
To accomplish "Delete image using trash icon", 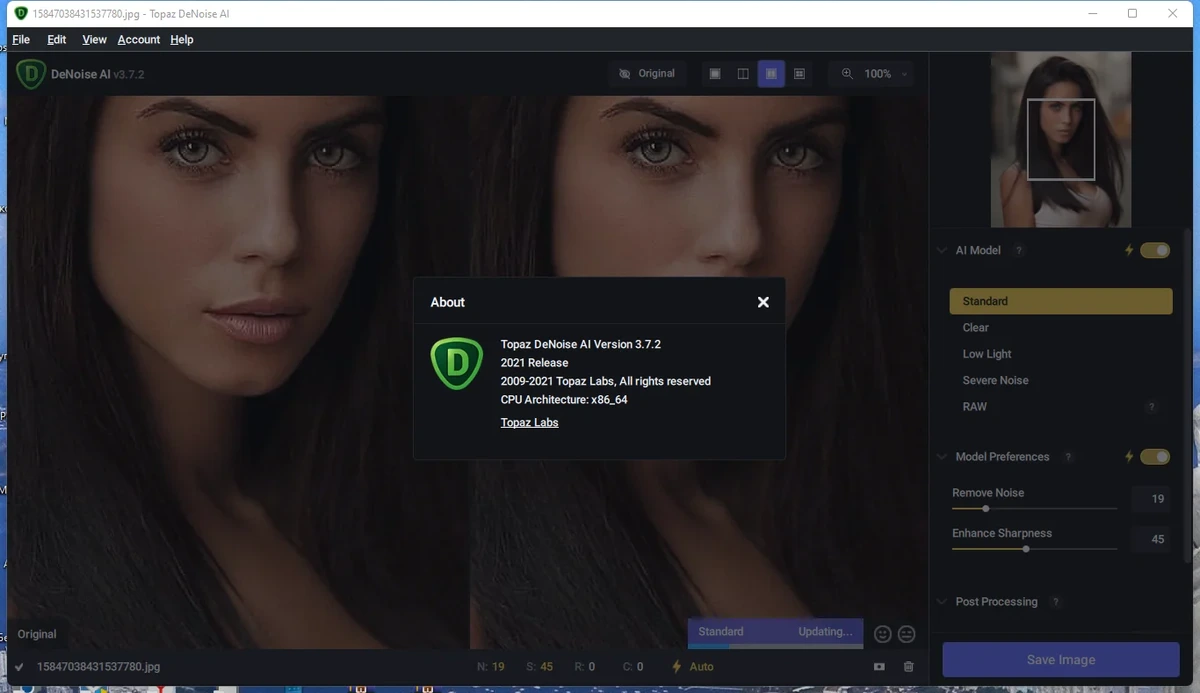I will [x=909, y=667].
